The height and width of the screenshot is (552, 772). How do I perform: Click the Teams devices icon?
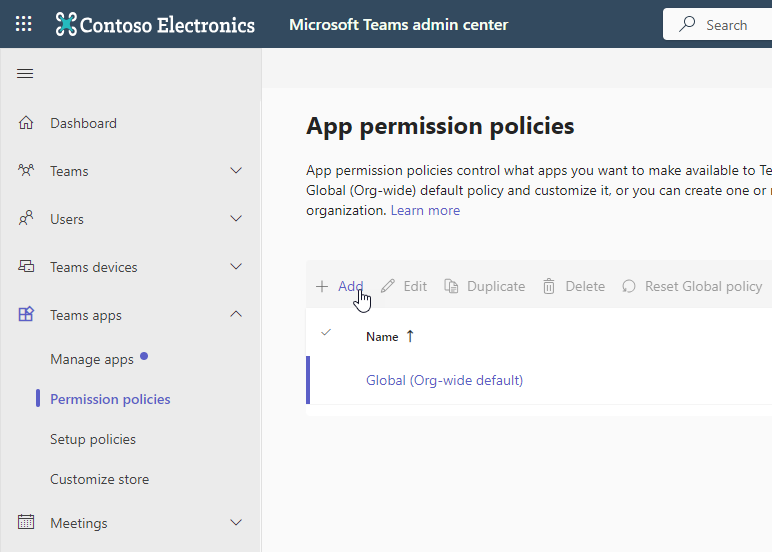(26, 267)
